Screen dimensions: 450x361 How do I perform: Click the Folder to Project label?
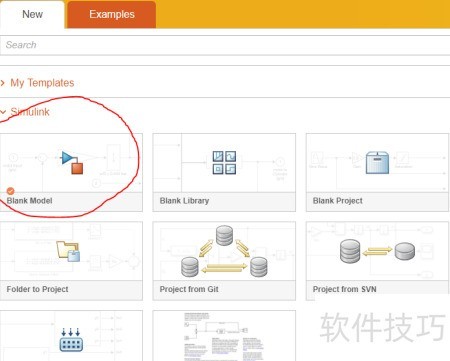[x=37, y=289]
